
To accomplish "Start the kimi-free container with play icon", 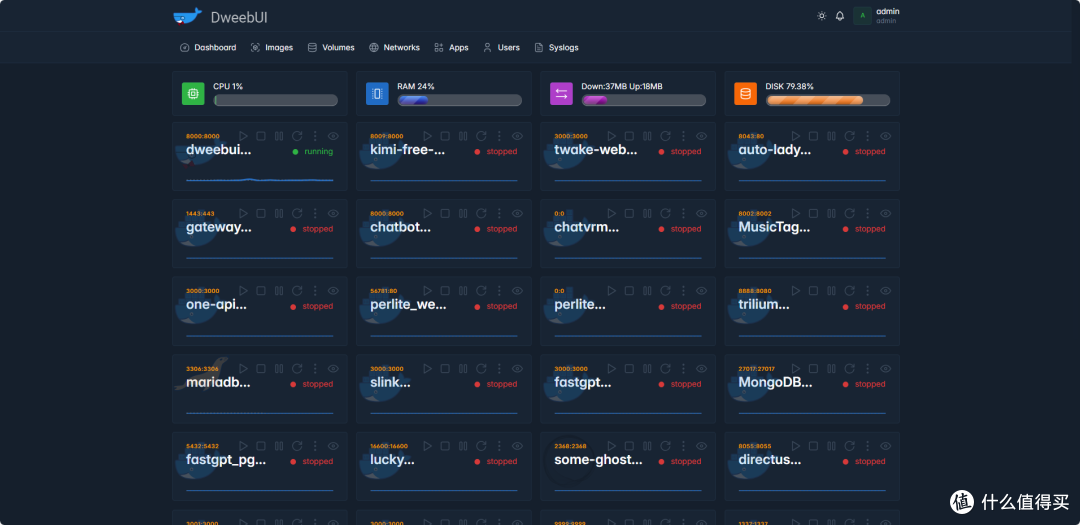I will click(x=427, y=136).
